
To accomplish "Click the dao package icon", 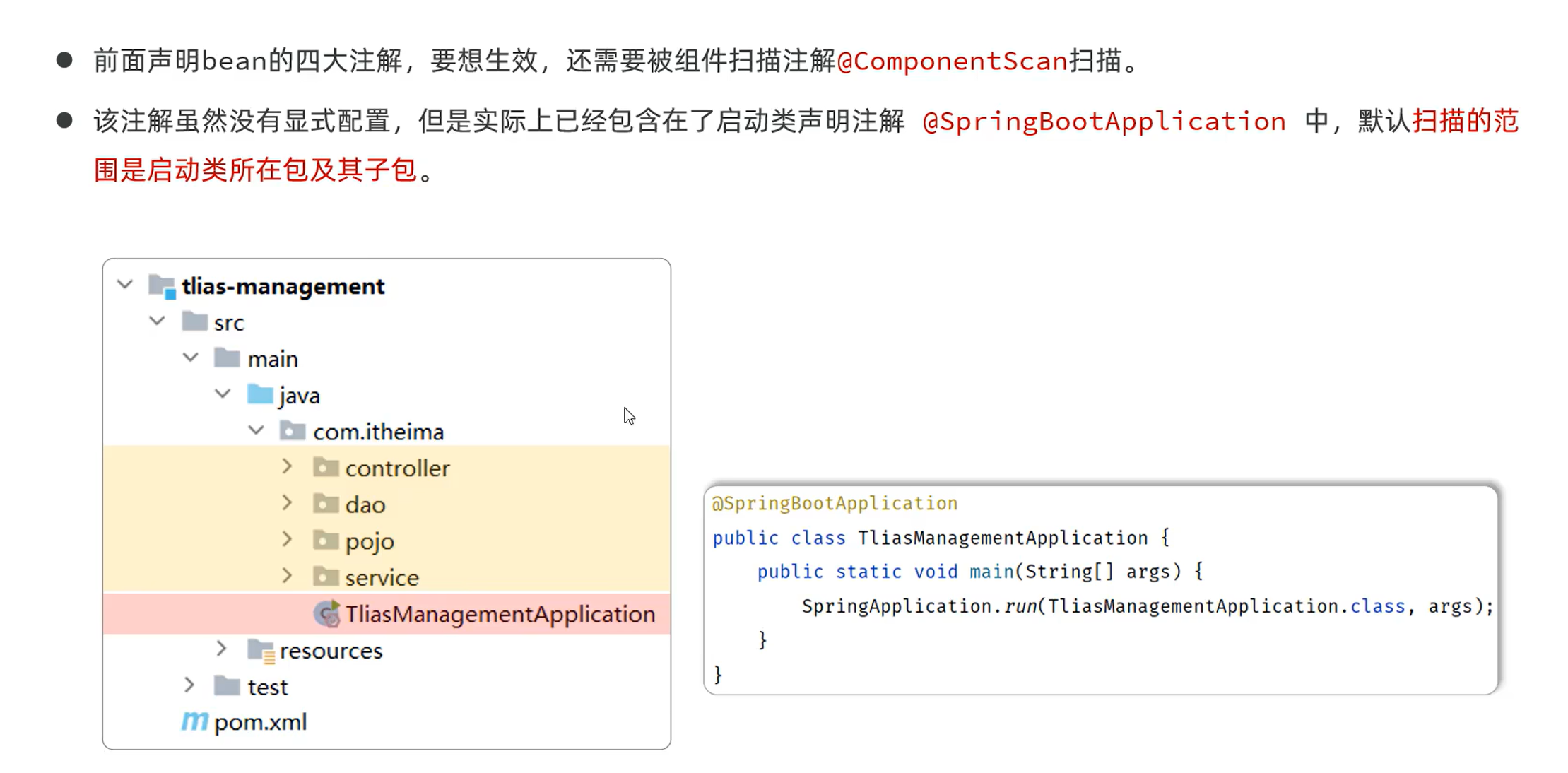I will pyautogui.click(x=325, y=504).
